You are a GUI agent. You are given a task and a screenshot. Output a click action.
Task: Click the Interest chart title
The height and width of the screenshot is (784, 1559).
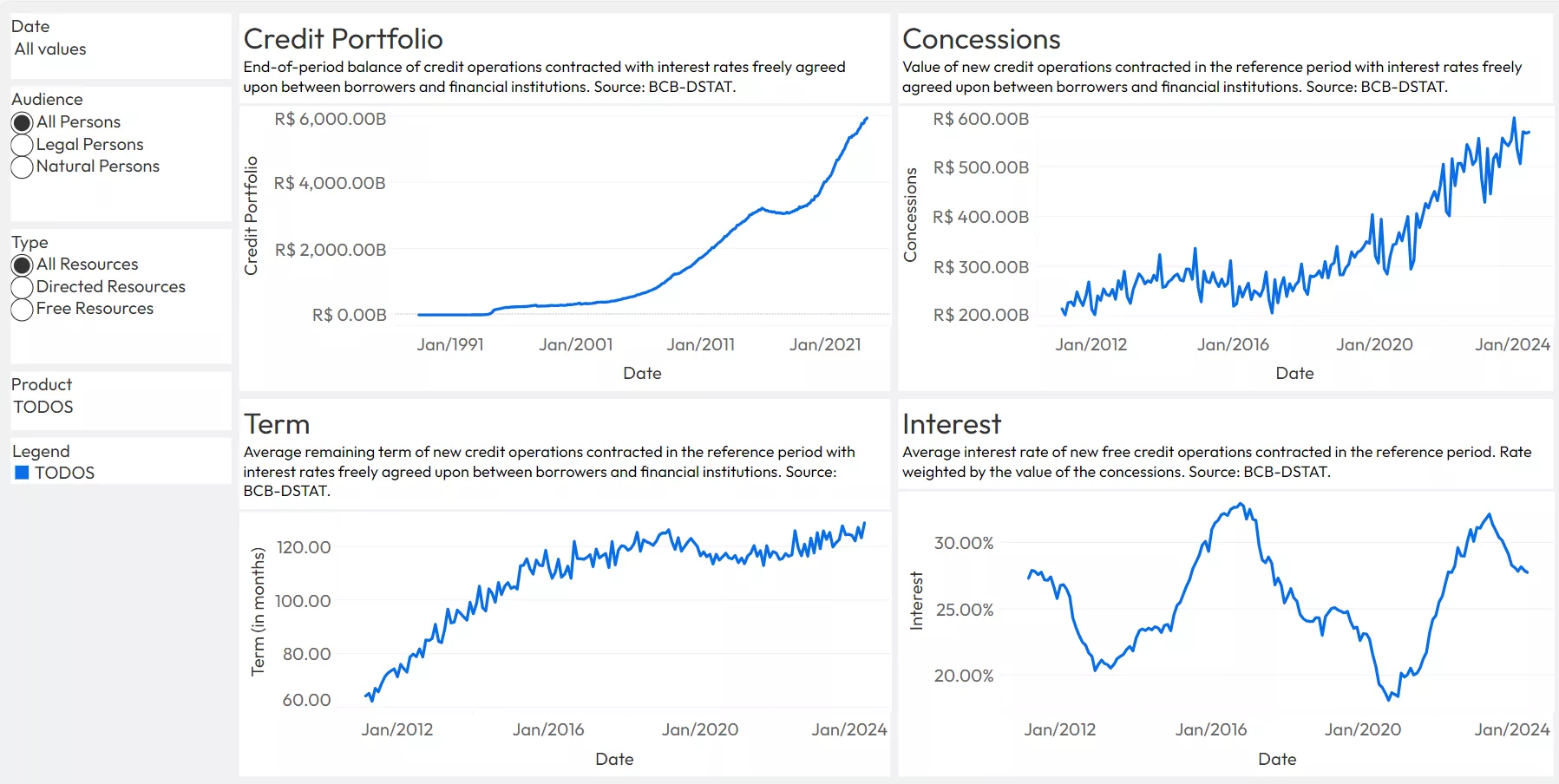[x=952, y=424]
